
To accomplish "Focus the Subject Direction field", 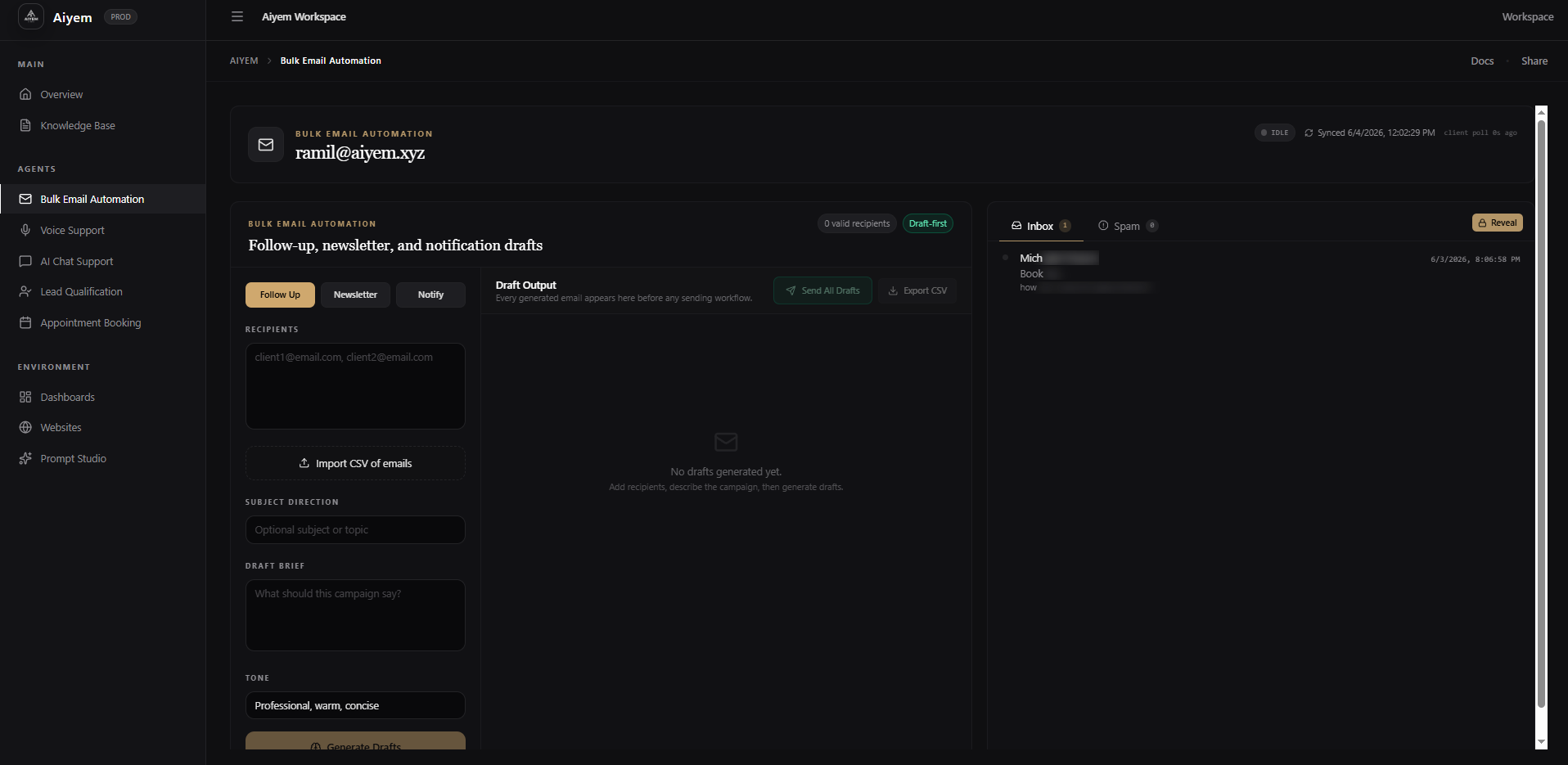I will tap(355, 529).
